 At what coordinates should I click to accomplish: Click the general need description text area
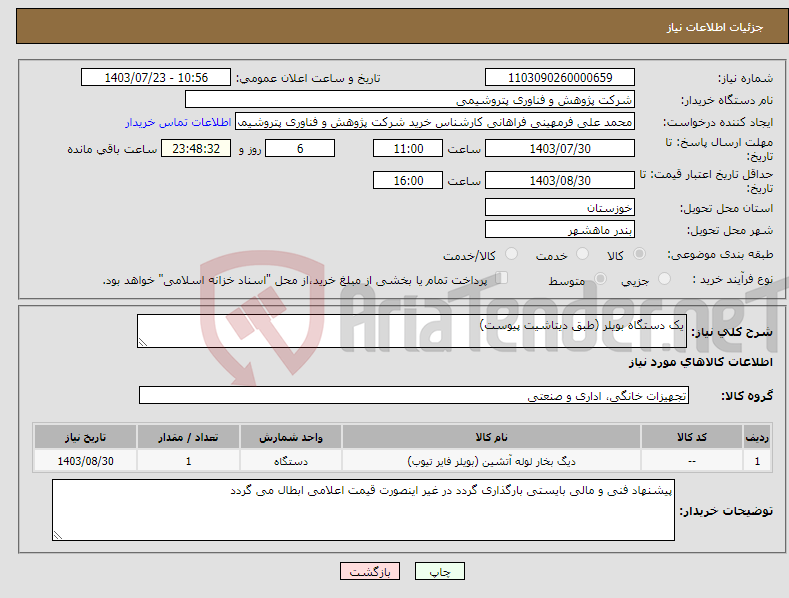click(412, 331)
